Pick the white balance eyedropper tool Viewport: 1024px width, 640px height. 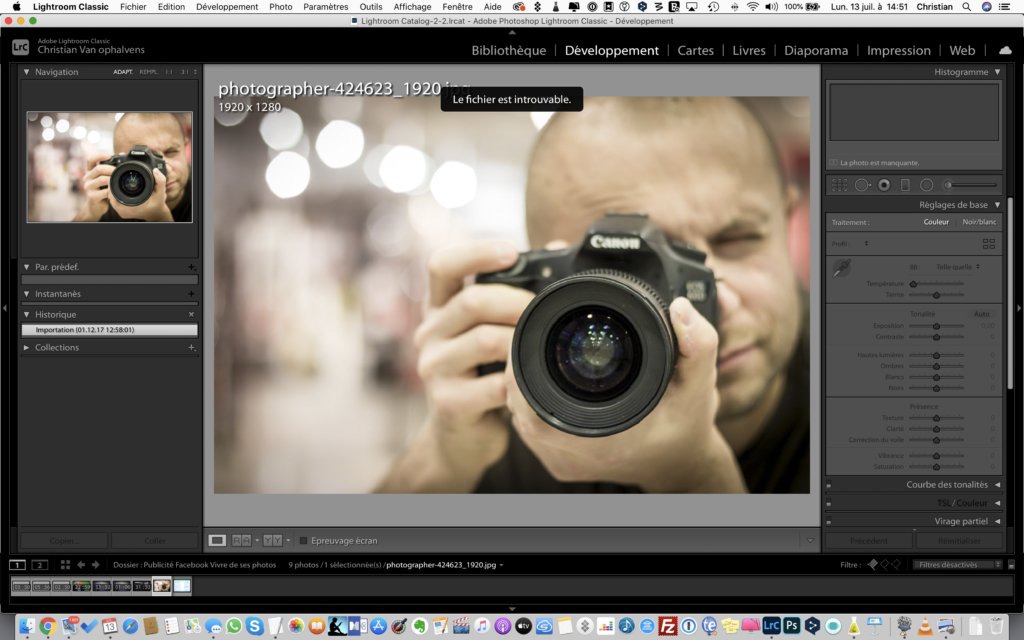coord(842,267)
